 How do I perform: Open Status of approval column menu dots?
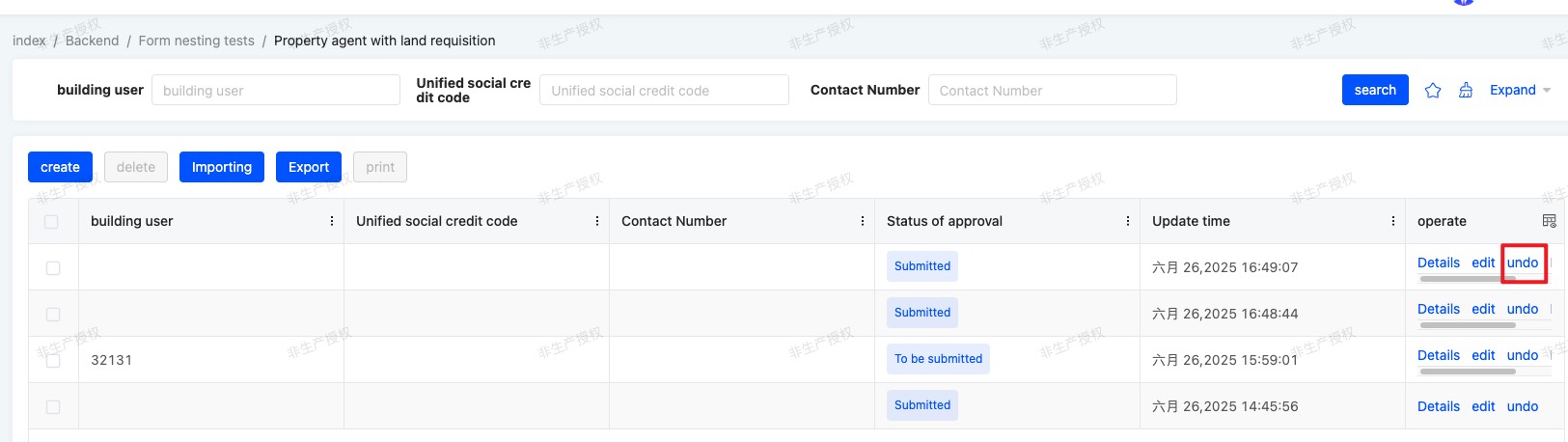point(1128,221)
